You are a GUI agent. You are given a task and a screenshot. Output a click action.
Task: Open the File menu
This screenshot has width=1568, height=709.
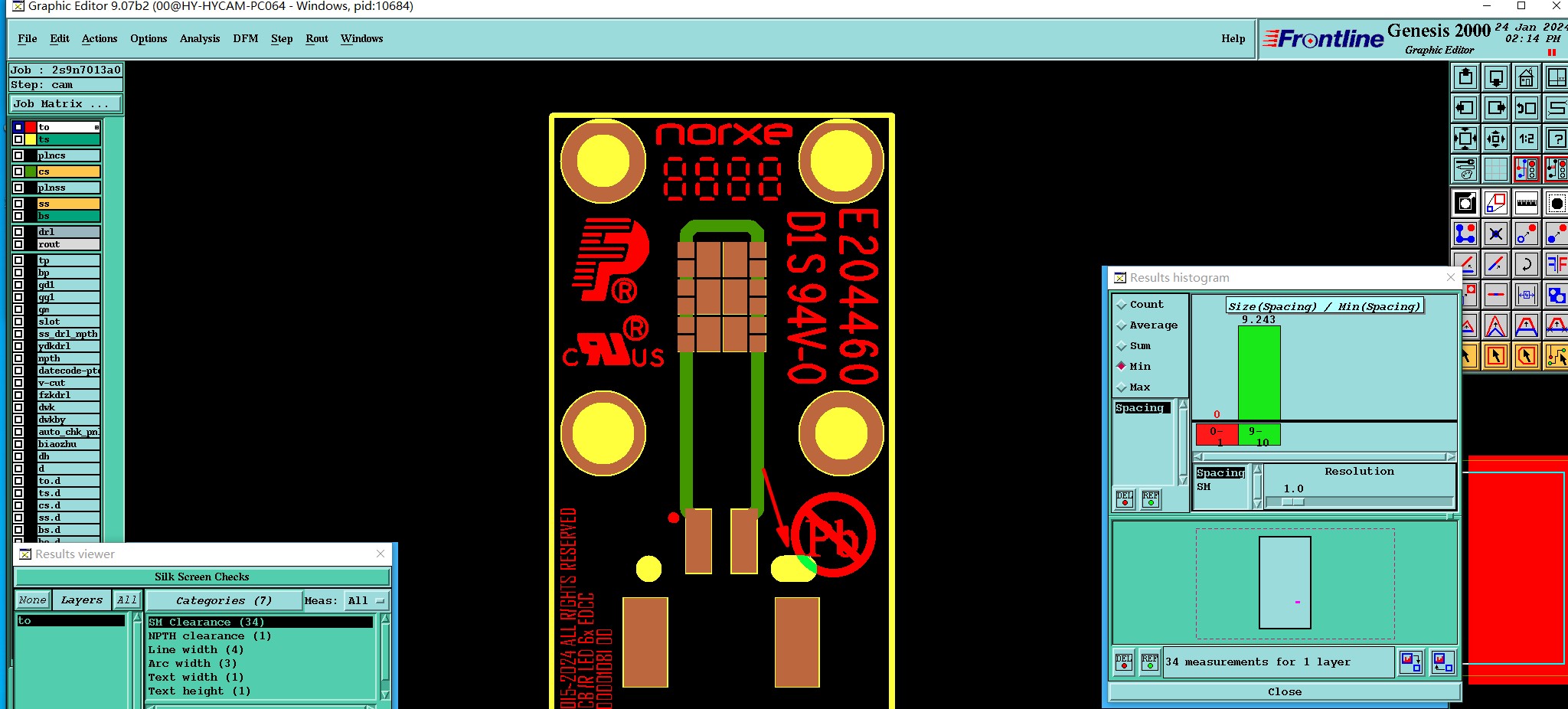coord(28,39)
